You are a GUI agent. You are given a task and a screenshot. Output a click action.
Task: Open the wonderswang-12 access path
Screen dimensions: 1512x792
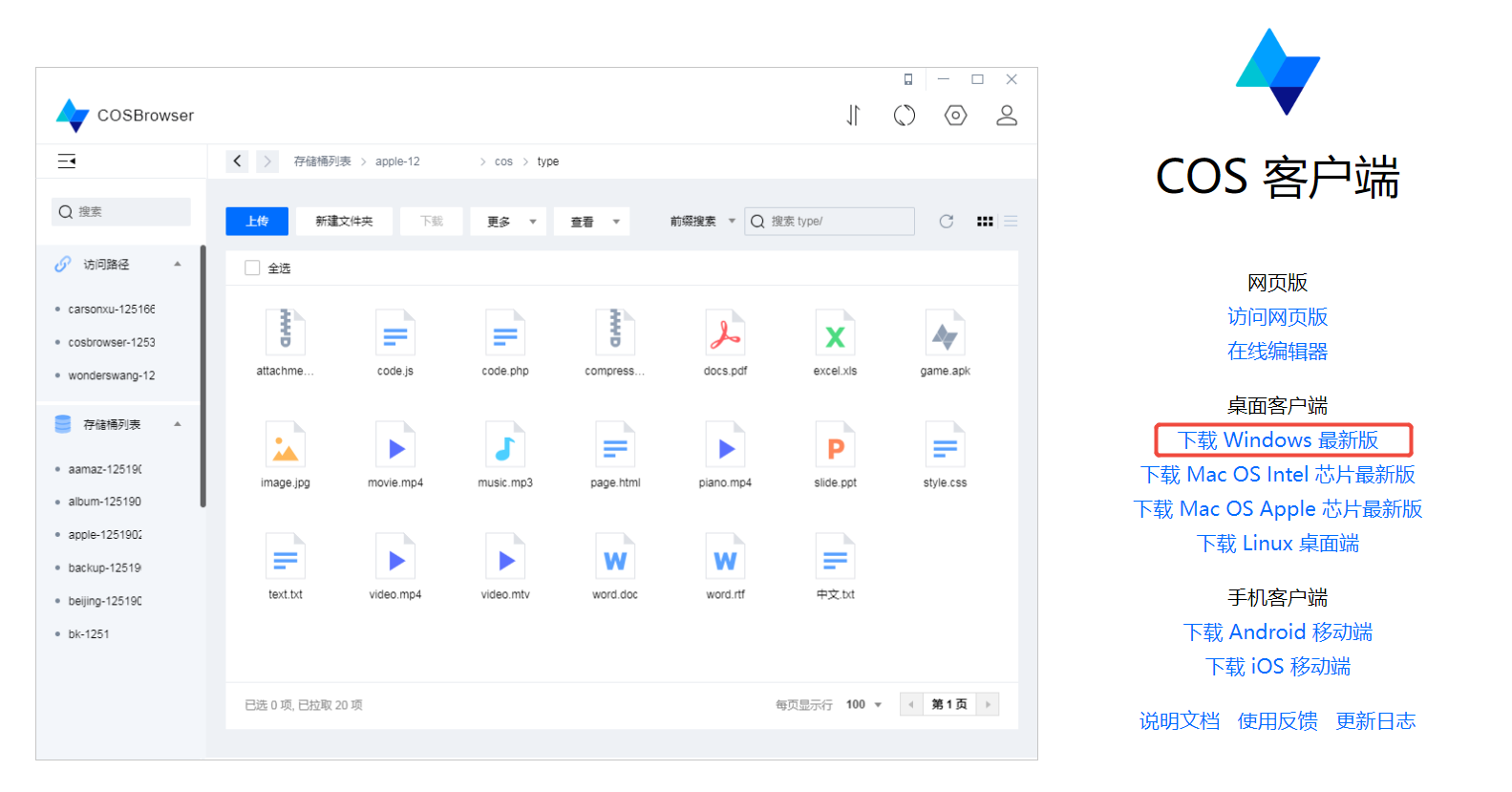(x=112, y=376)
